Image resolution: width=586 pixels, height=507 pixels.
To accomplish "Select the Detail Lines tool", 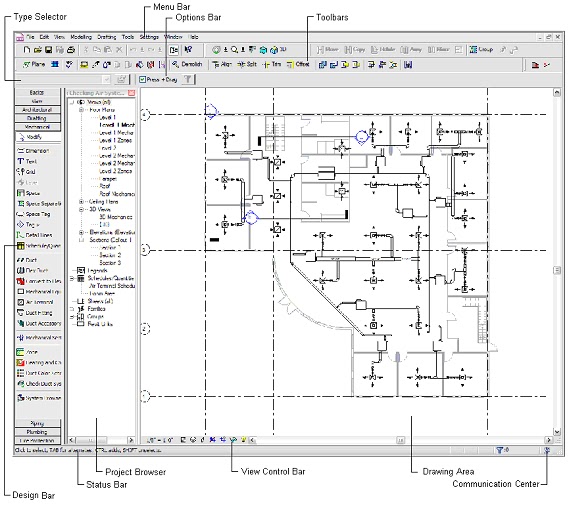I will (34, 235).
